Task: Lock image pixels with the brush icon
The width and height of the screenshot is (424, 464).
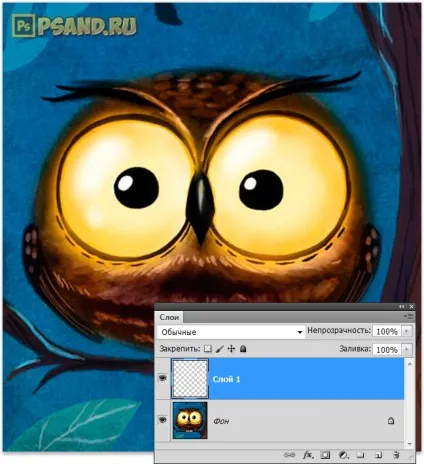Action: coord(220,349)
